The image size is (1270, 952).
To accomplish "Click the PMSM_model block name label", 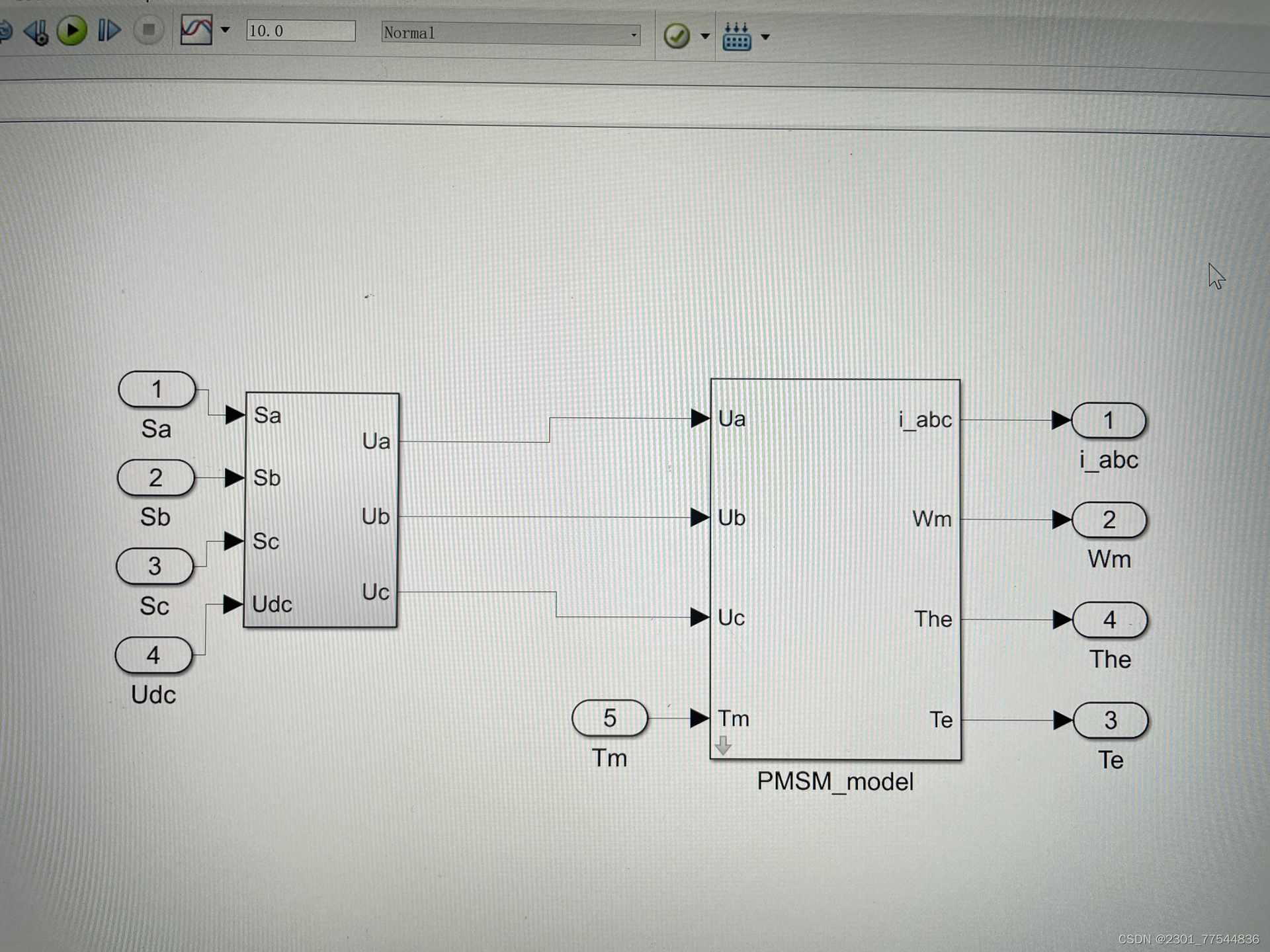I will click(x=835, y=781).
